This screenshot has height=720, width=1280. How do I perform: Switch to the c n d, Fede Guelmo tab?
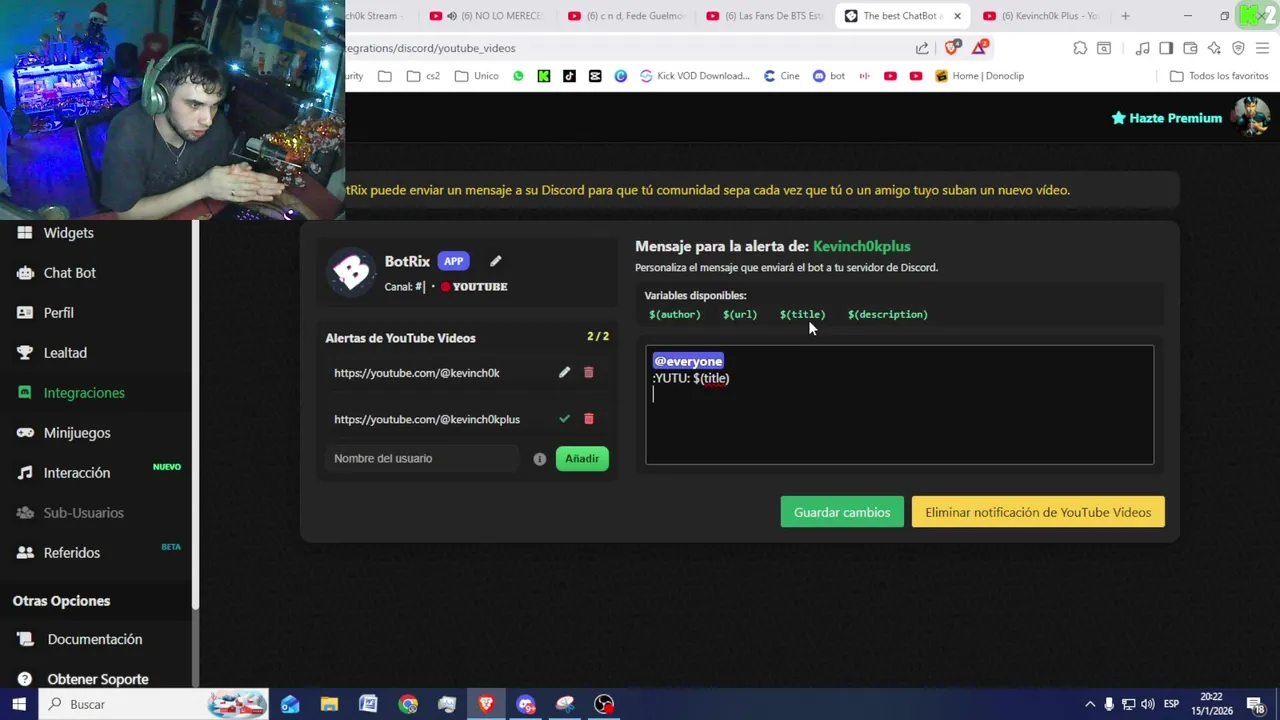click(x=625, y=16)
